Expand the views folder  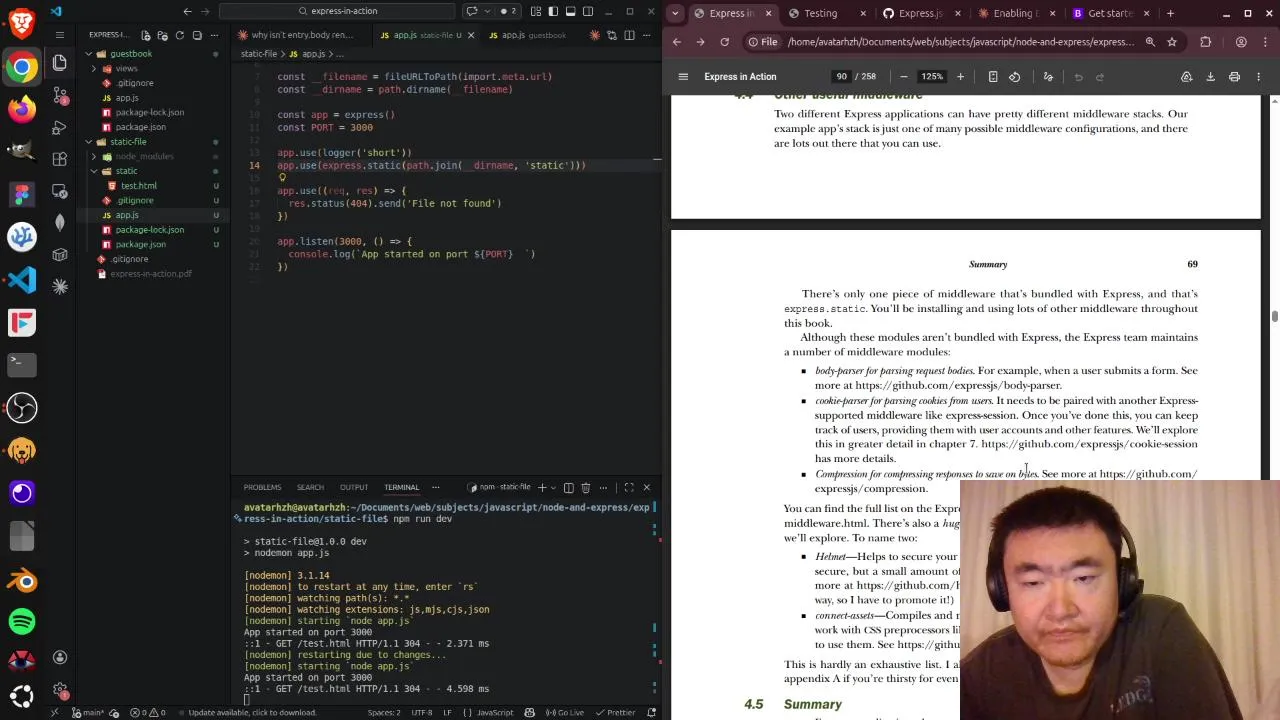pos(126,69)
